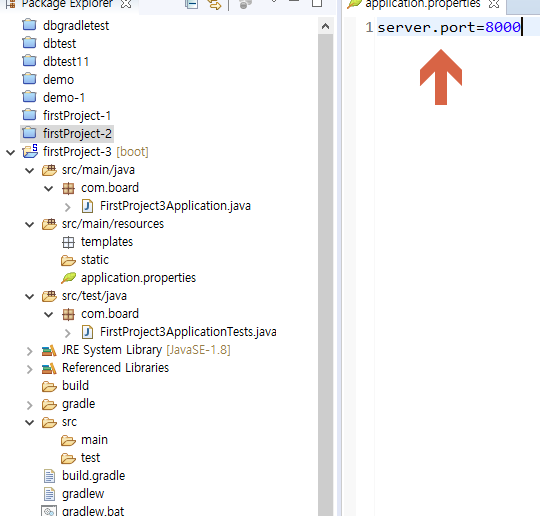This screenshot has height=516, width=540.
Task: Click the green leaf icon of application.properties
Action: click(x=69, y=278)
